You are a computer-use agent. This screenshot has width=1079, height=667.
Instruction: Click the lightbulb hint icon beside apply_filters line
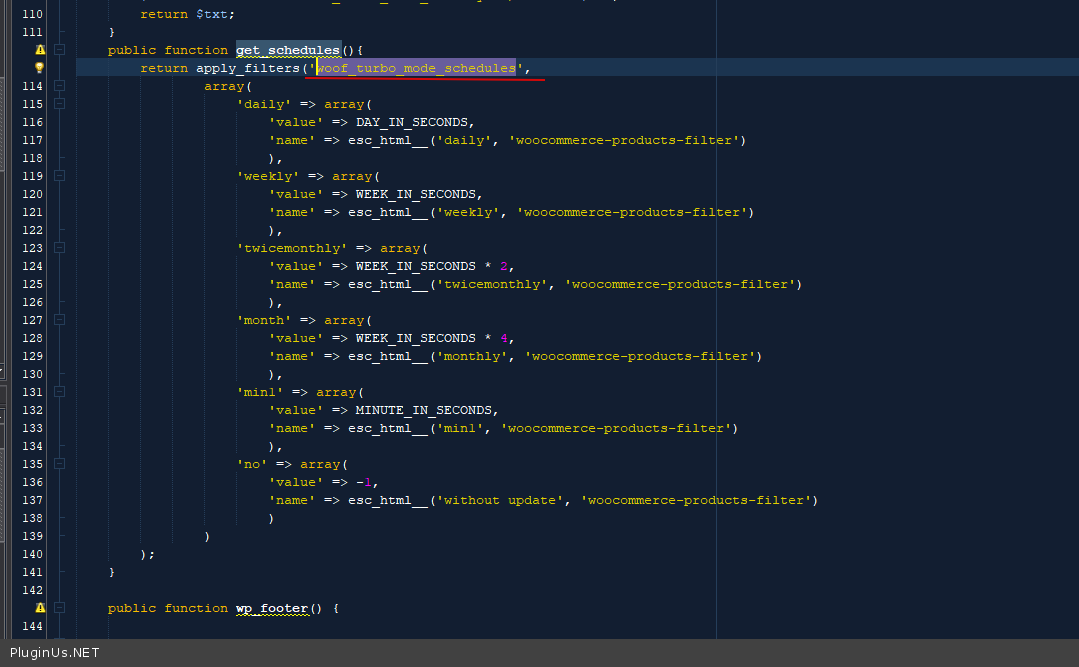click(39, 67)
